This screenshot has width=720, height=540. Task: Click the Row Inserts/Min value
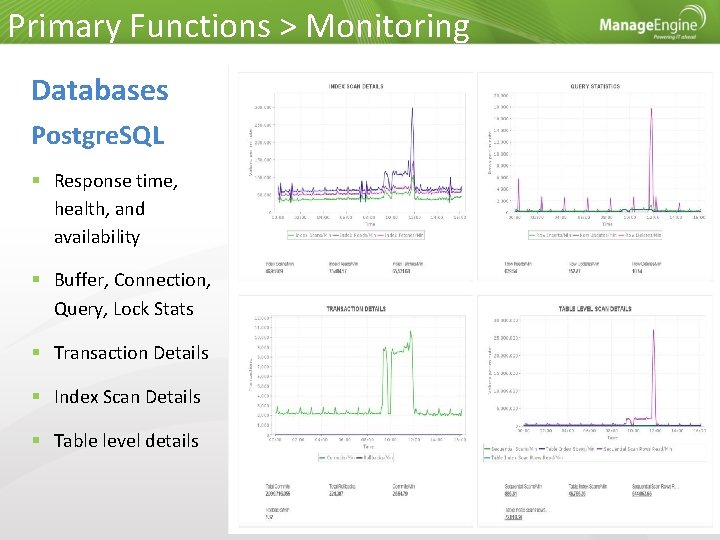tap(511, 271)
